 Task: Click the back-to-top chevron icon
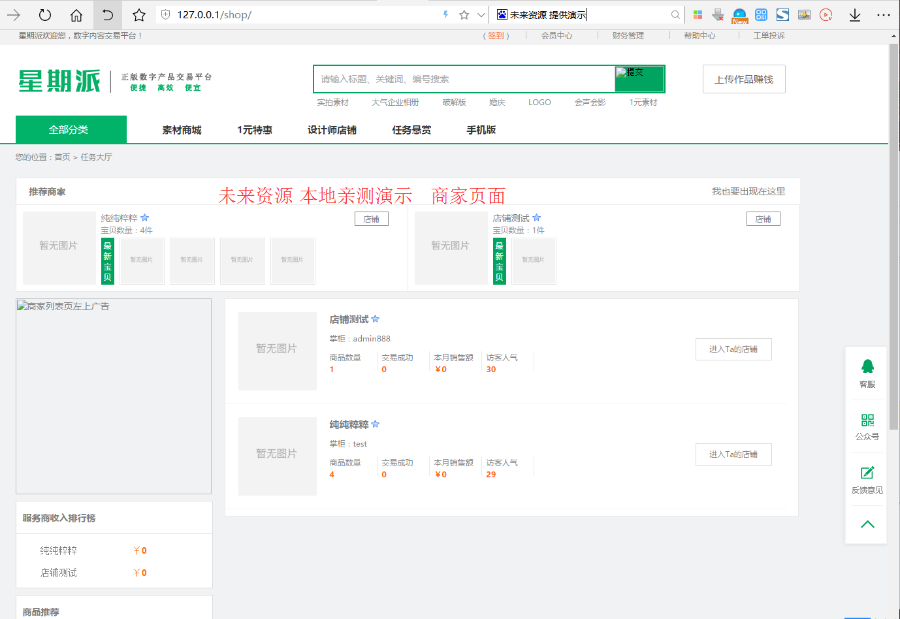[x=867, y=524]
